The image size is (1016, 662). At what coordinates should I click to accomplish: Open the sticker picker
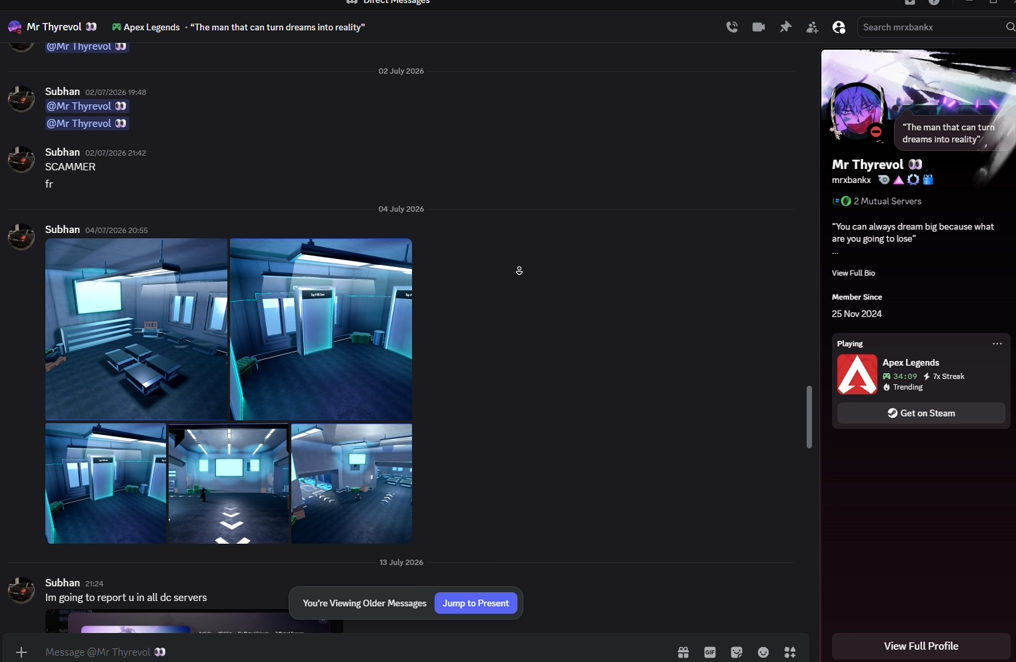point(736,652)
